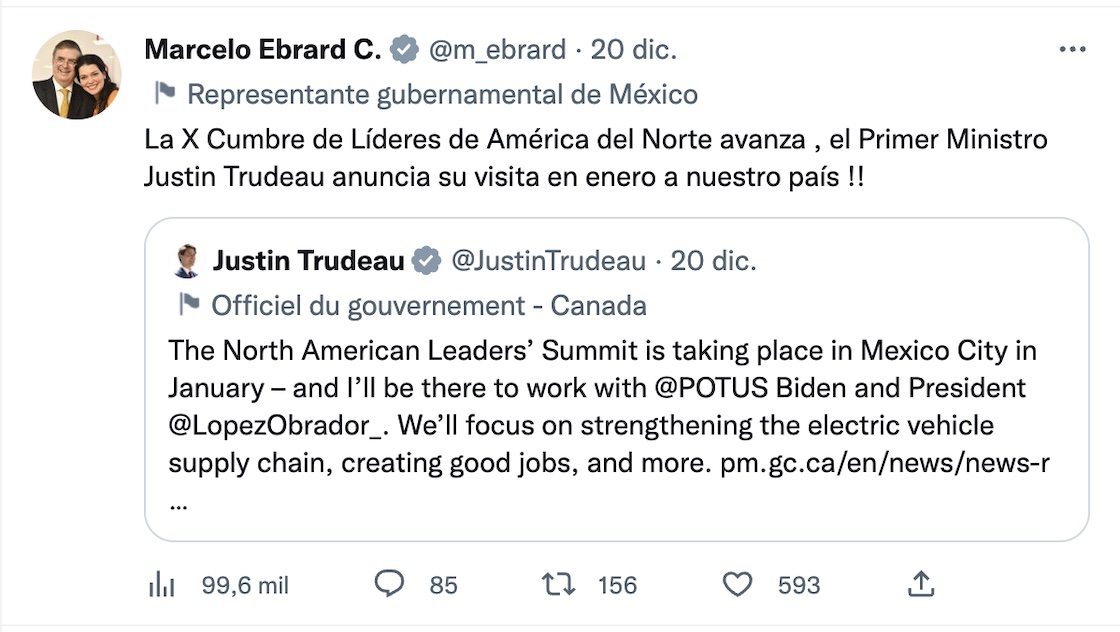Click Marcelo Ebrard's verified badge
This screenshot has width=1120, height=632.
click(x=403, y=49)
